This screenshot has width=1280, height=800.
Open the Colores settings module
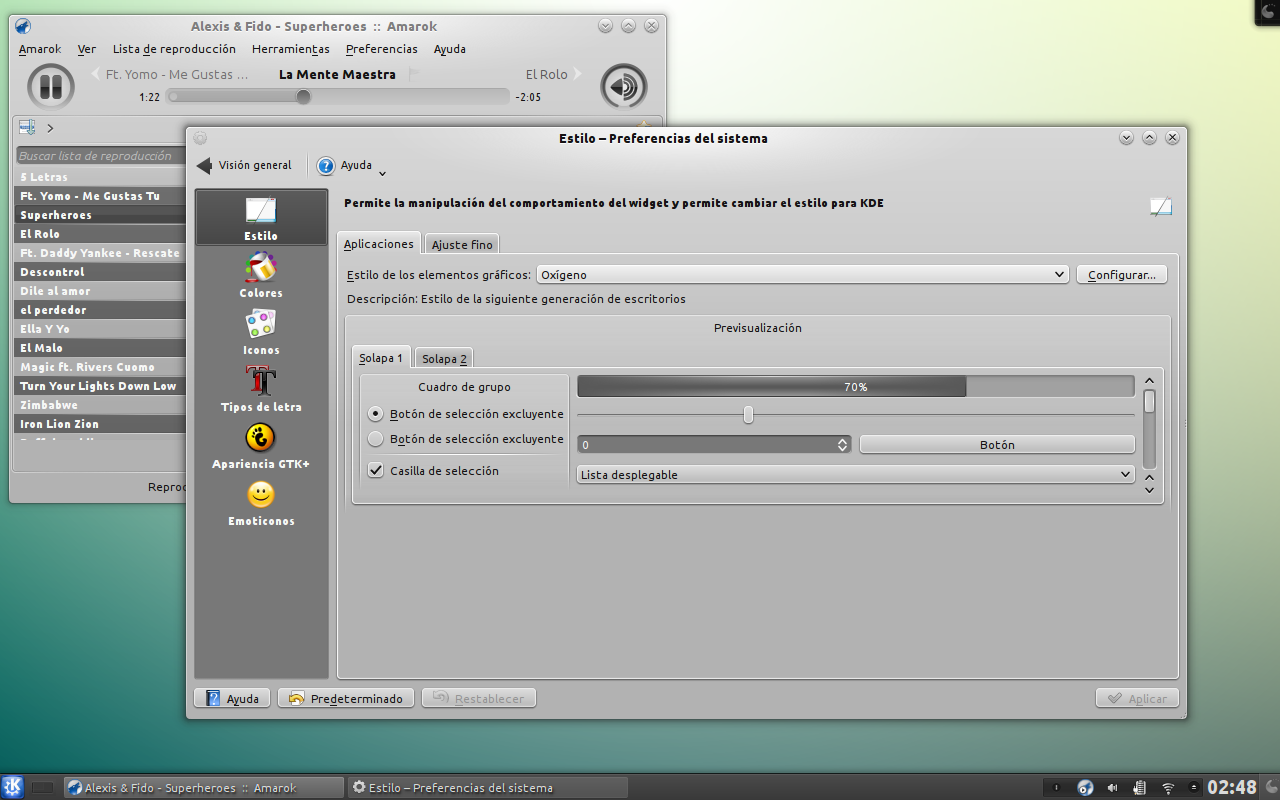pos(261,275)
